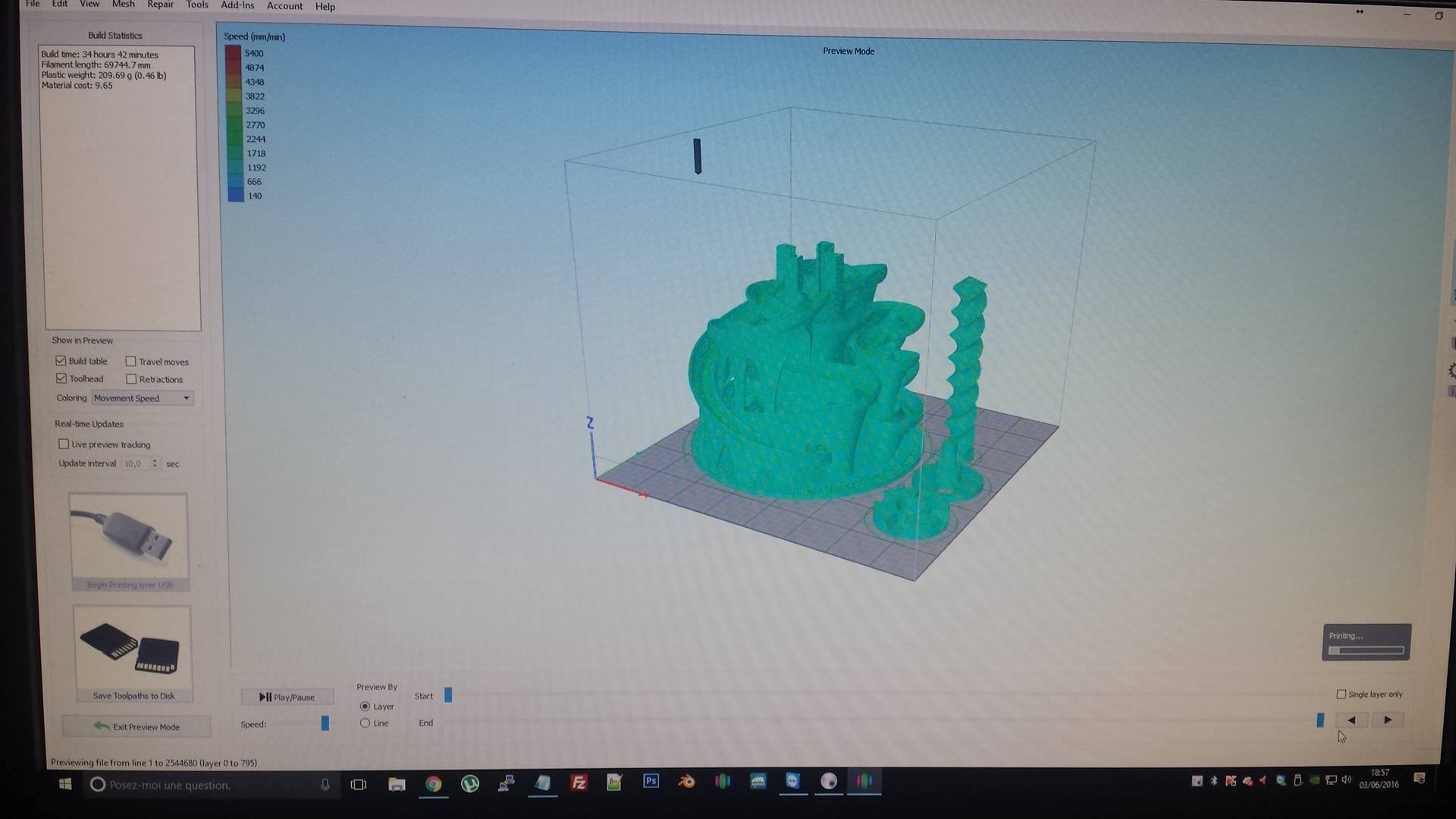Click the red 5400 speed color swatch

(x=234, y=52)
